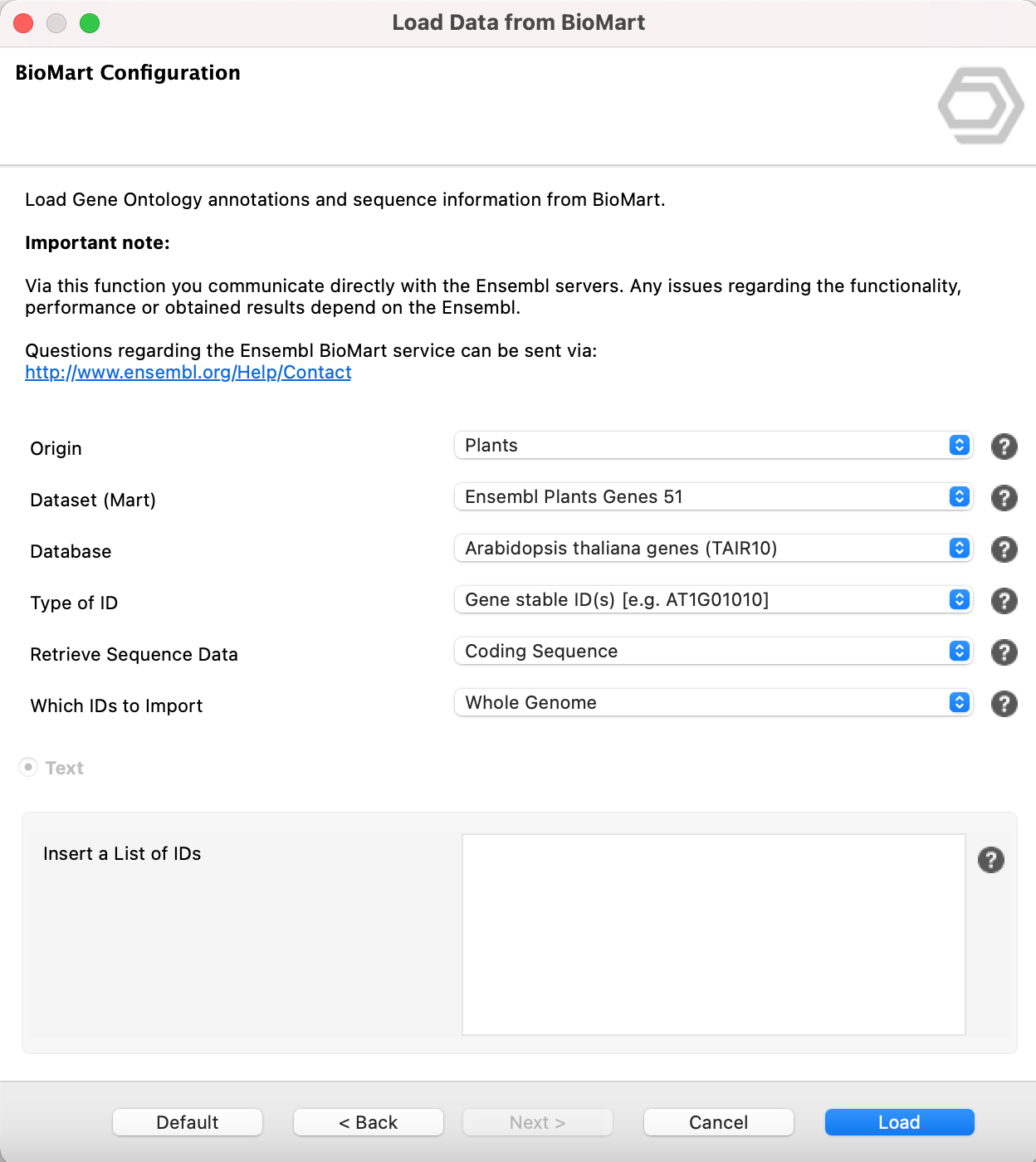Select the Text radio button
1036x1162 pixels.
28,768
